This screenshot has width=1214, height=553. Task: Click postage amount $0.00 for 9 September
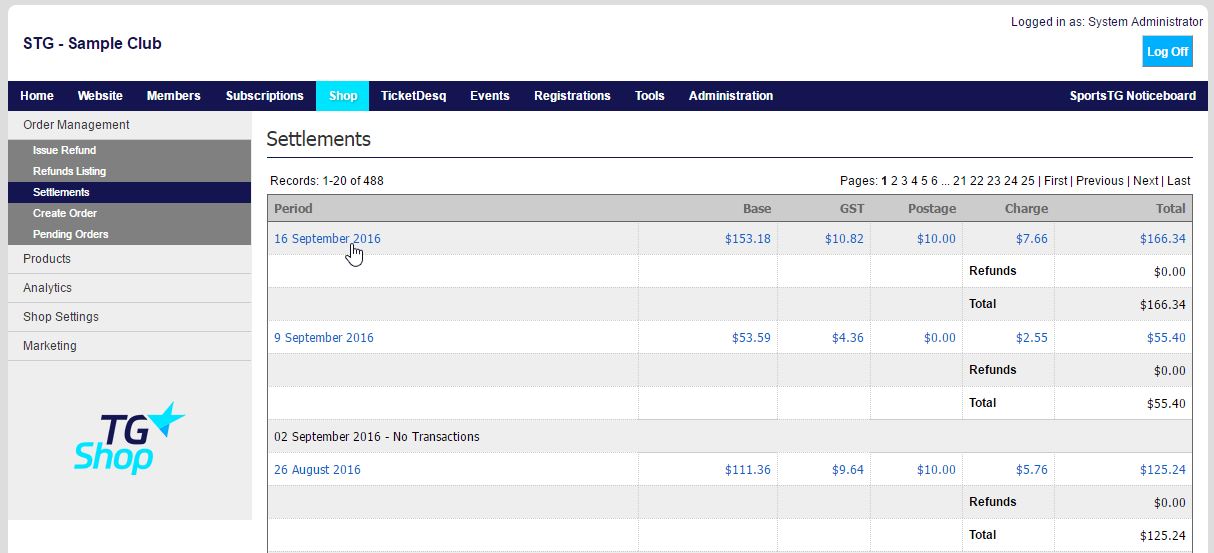tap(940, 338)
